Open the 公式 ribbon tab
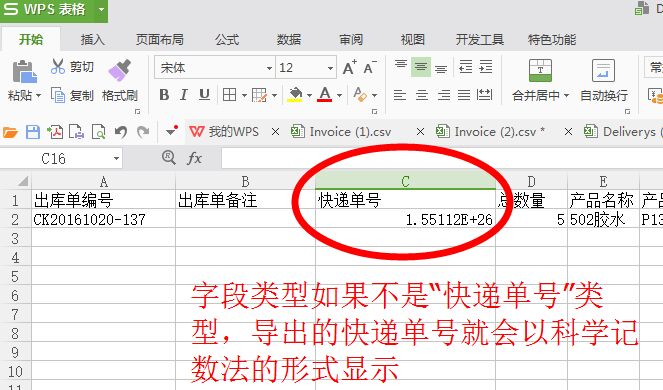Screen dimensions: 663x390 (x=227, y=40)
